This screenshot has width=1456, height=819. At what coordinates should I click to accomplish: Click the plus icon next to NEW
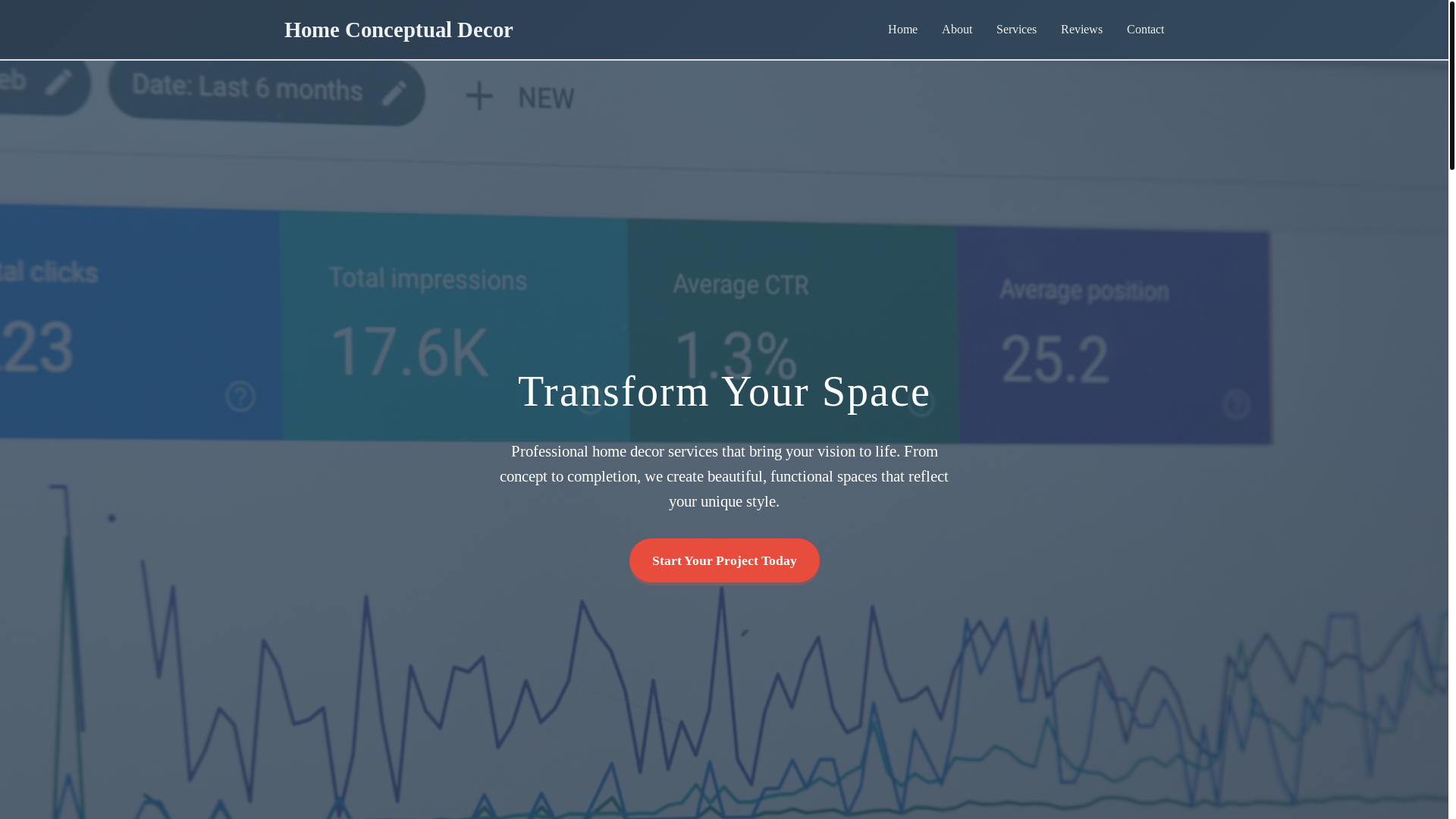click(x=479, y=96)
